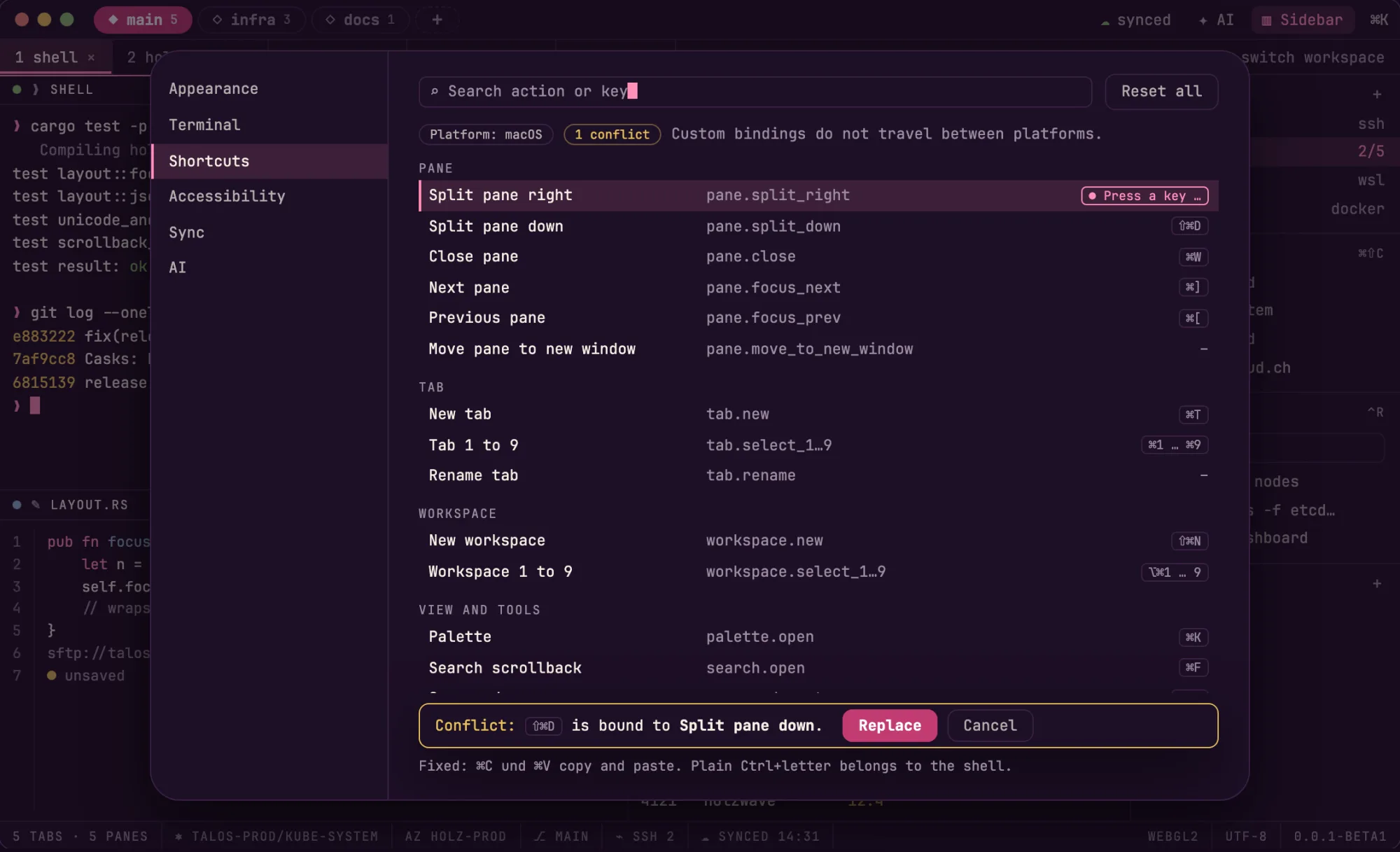
Task: Add a new workspace with plus icon
Action: point(437,20)
